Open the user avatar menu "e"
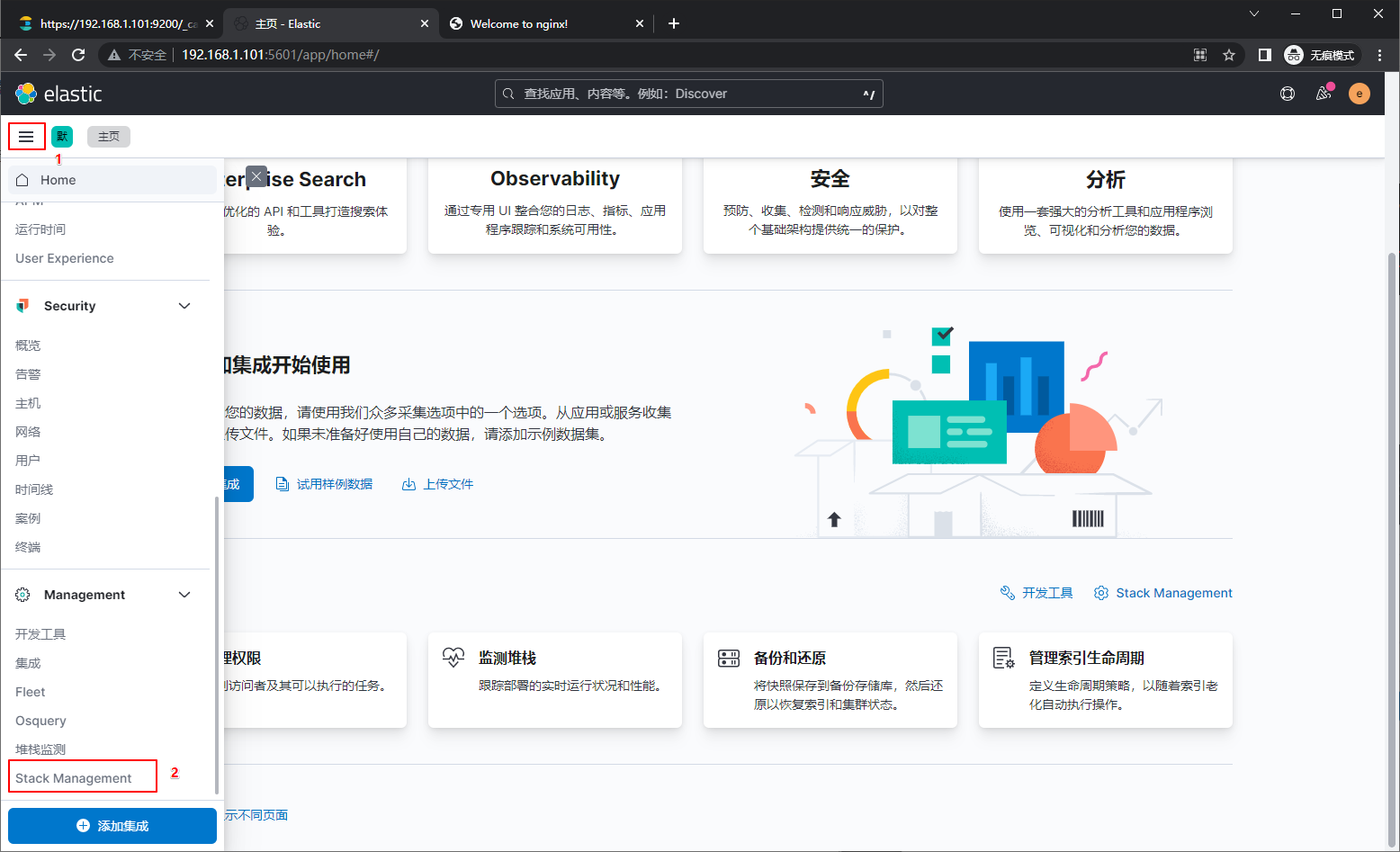 click(1360, 94)
